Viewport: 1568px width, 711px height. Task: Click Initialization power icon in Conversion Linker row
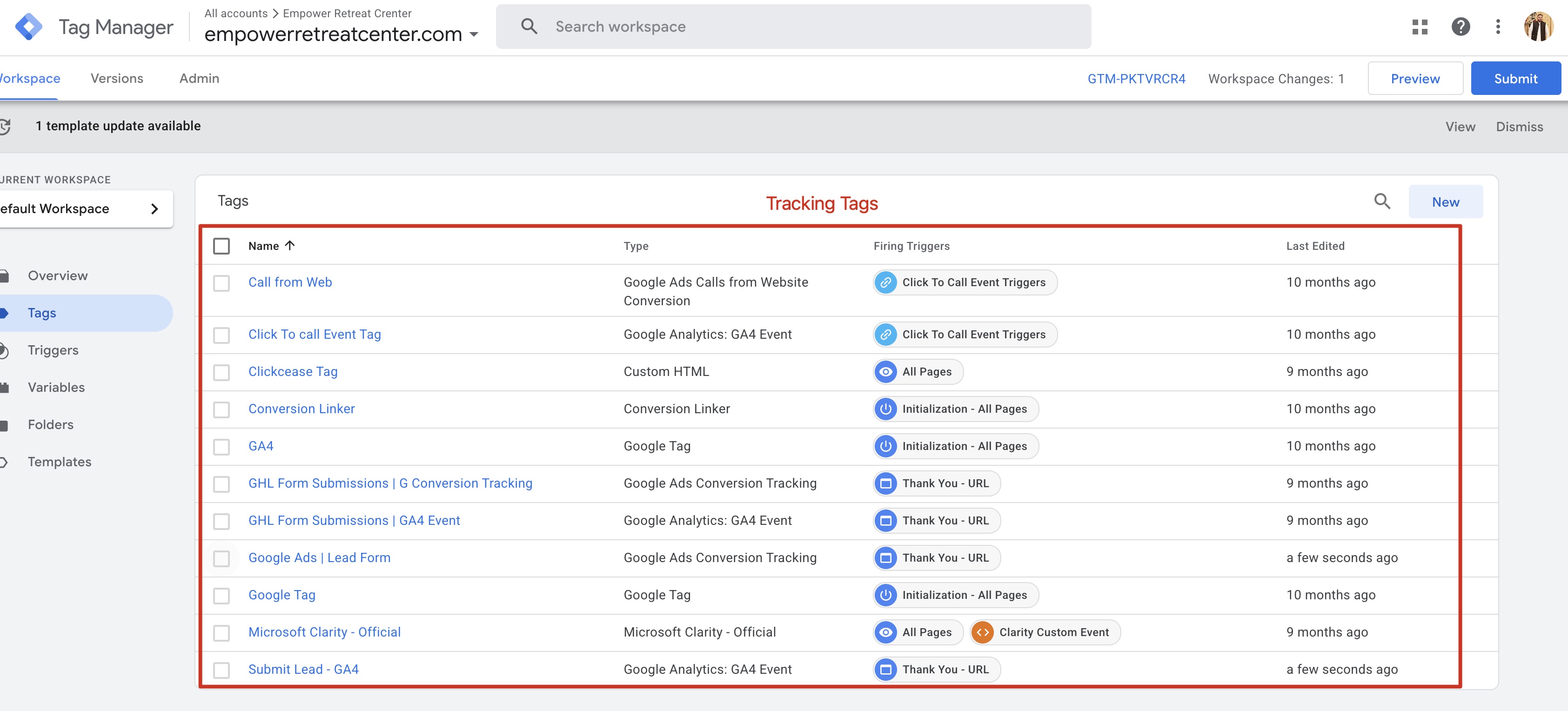point(885,409)
